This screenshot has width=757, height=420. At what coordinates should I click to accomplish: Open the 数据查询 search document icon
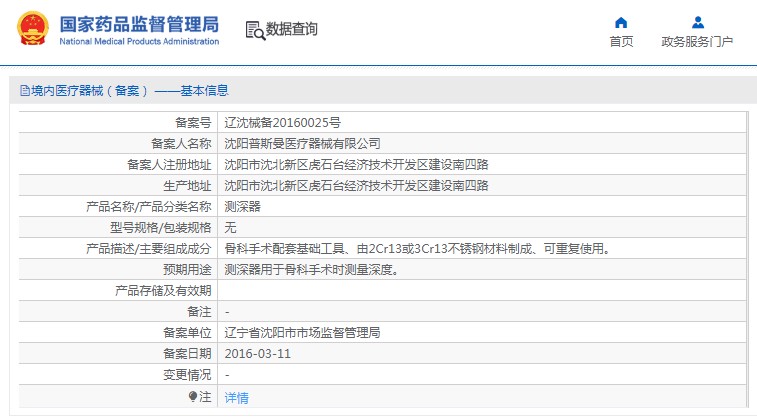[x=255, y=30]
